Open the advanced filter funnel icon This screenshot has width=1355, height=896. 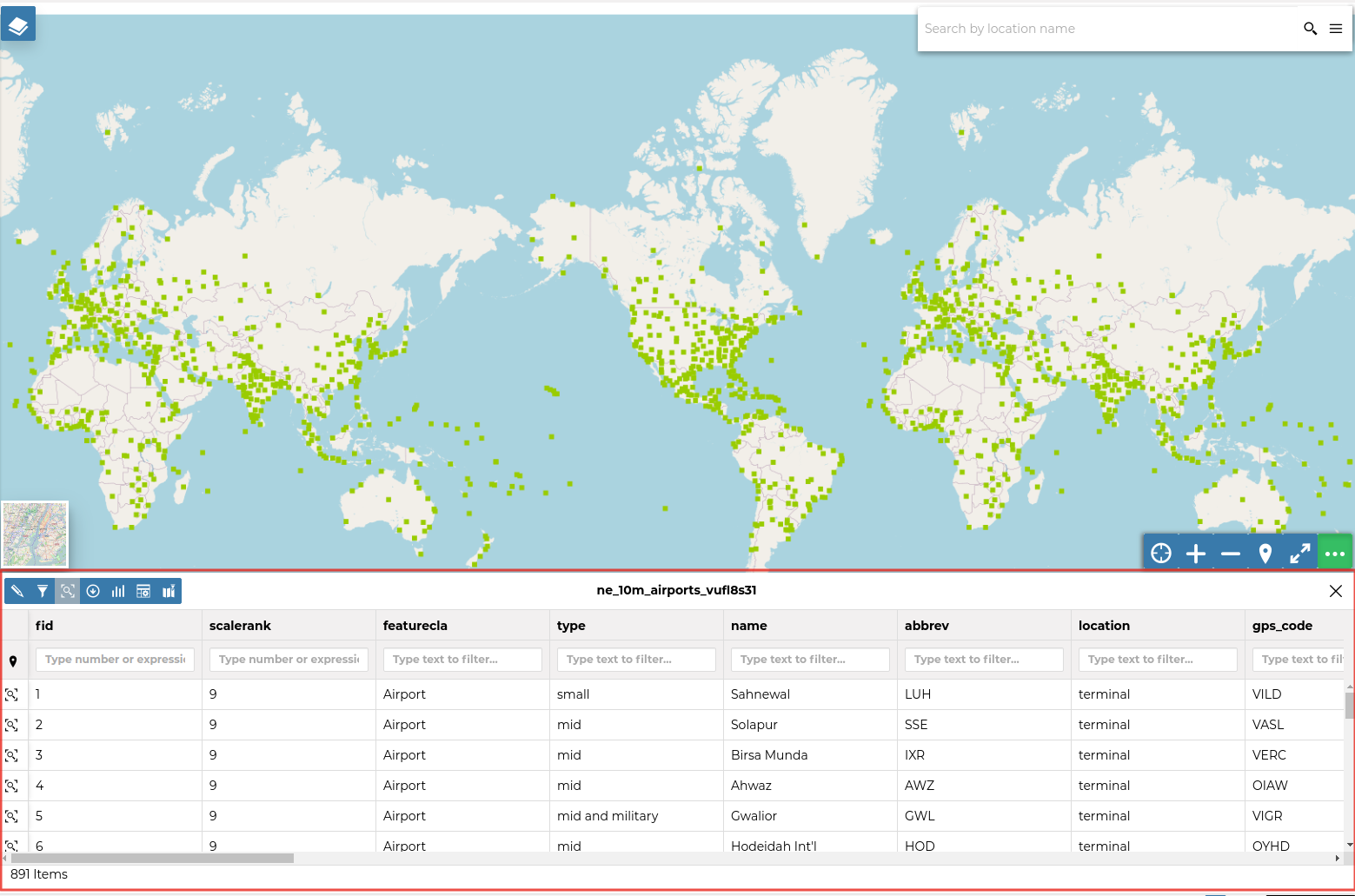tap(43, 591)
